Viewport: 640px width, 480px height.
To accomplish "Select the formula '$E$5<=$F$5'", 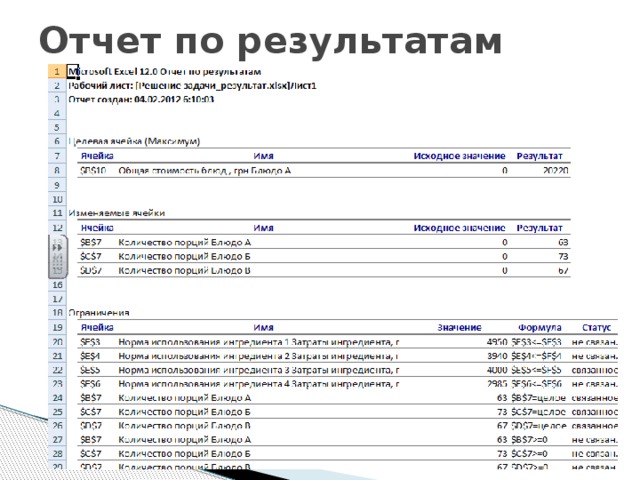I will click(536, 370).
